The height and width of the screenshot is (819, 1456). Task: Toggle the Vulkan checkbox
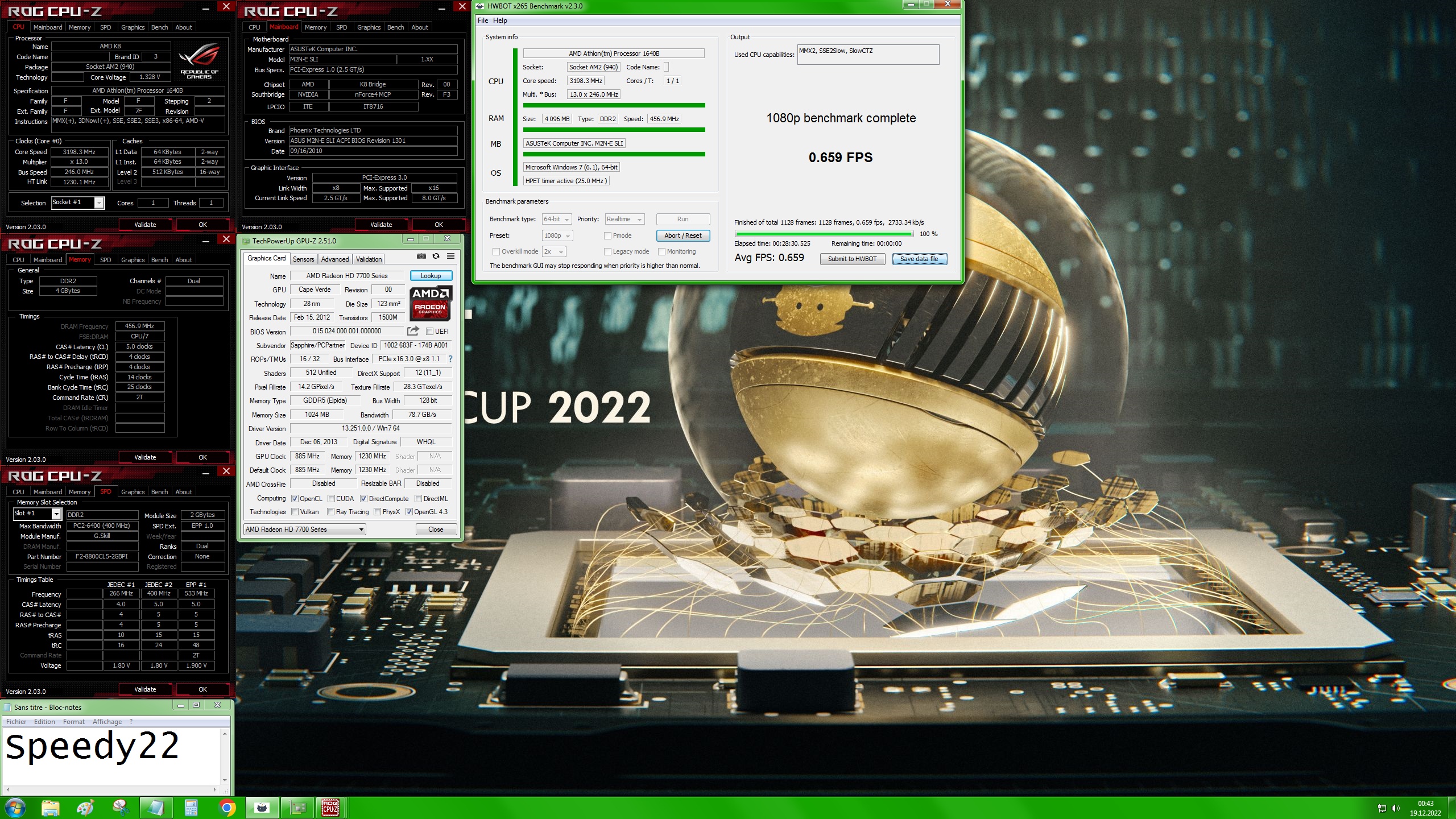click(x=295, y=512)
